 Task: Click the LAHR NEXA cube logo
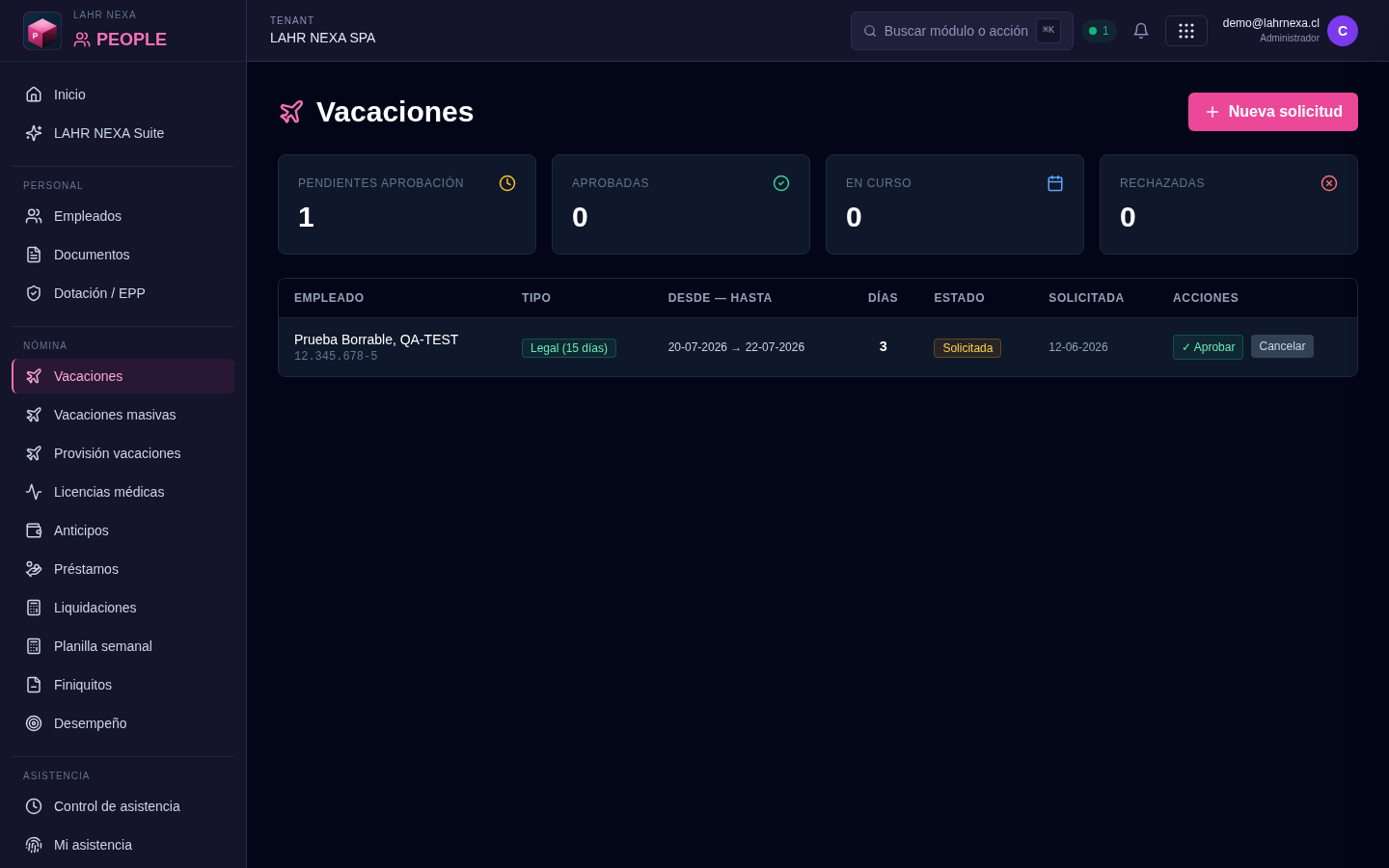point(42,31)
